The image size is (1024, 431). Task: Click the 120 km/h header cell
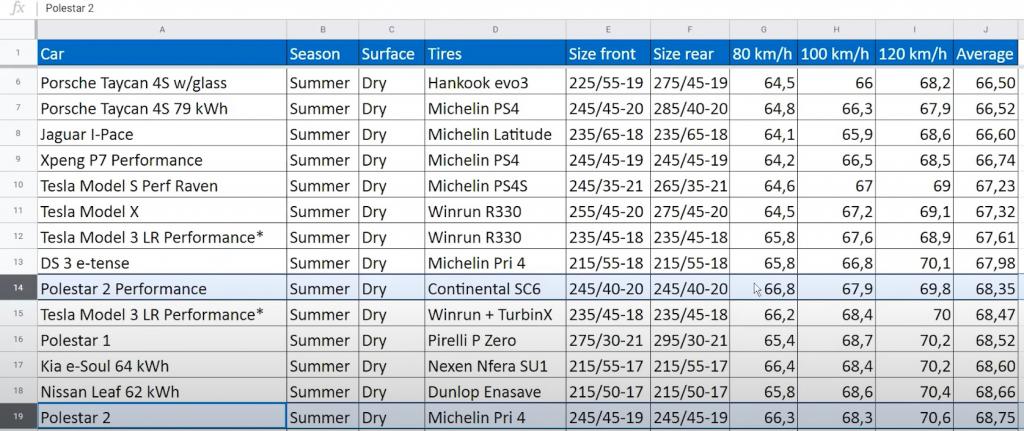[914, 54]
